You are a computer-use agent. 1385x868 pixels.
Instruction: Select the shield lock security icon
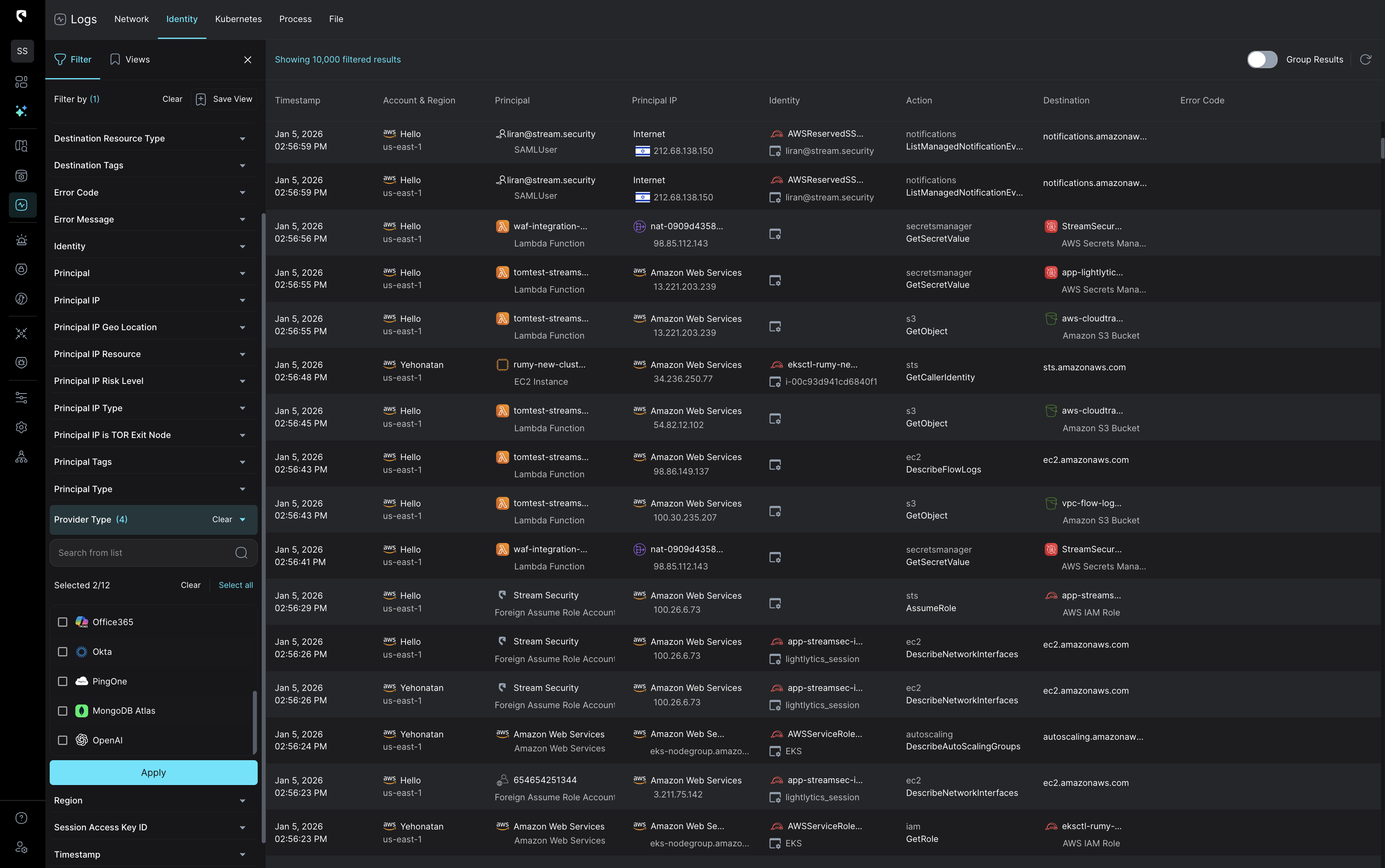click(x=21, y=268)
